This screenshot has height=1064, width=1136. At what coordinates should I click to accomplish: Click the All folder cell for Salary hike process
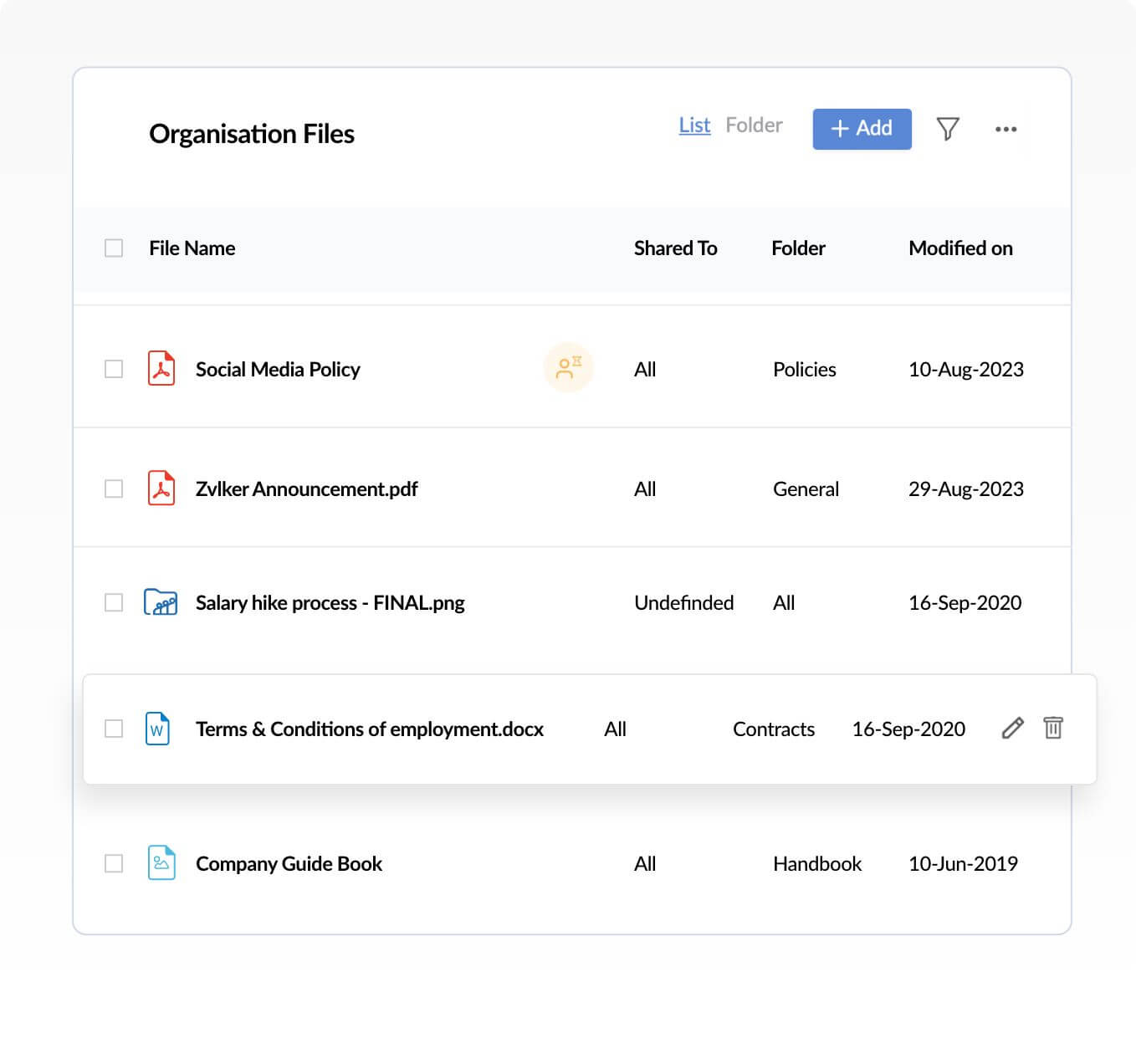click(x=784, y=602)
